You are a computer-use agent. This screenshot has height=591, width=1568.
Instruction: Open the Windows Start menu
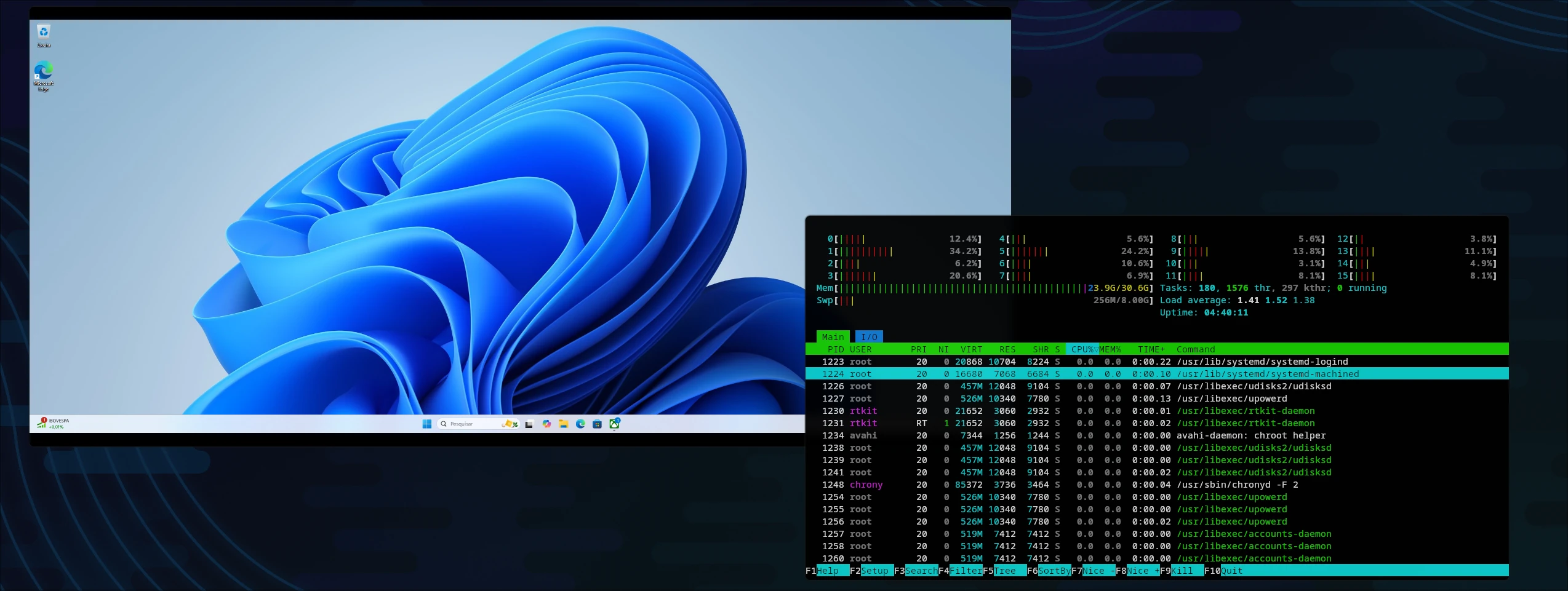click(427, 424)
